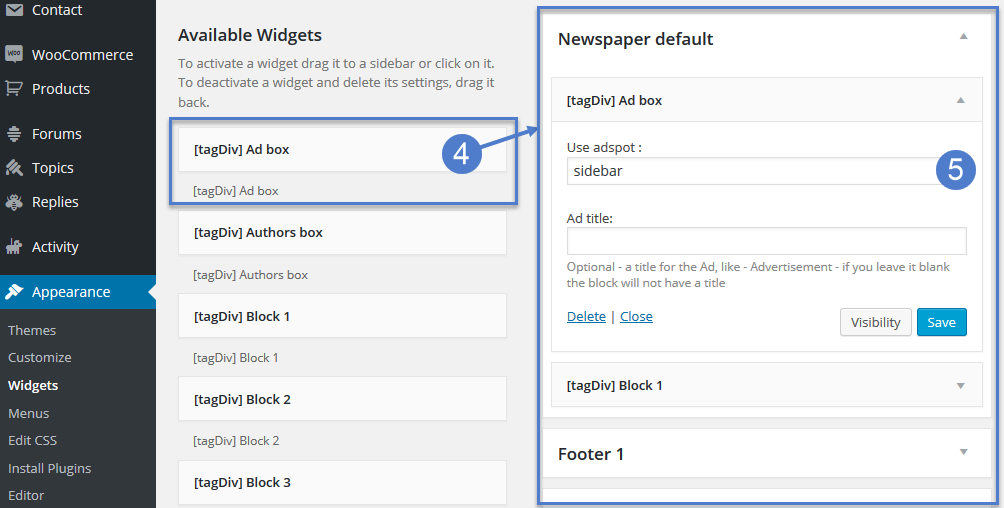This screenshot has width=1004, height=508.
Task: Click the Forums icon in sidebar
Action: click(x=14, y=133)
